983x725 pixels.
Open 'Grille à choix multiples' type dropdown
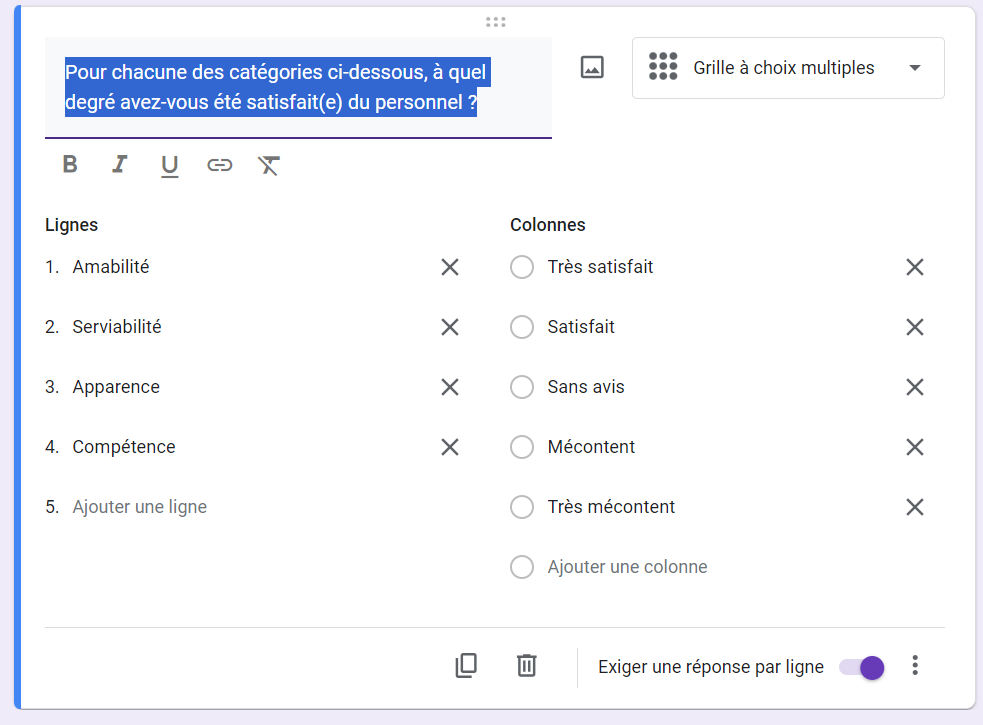point(788,68)
